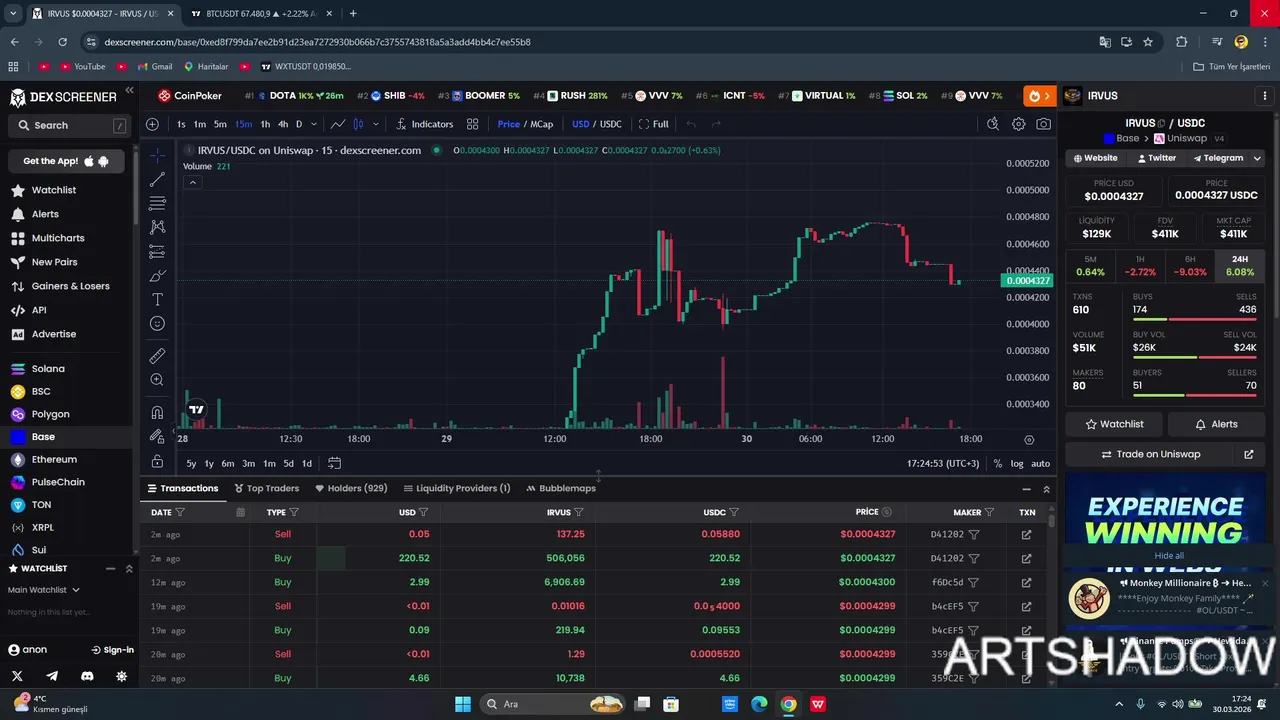Select the text annotation tool
The height and width of the screenshot is (720, 1280).
[x=157, y=299]
